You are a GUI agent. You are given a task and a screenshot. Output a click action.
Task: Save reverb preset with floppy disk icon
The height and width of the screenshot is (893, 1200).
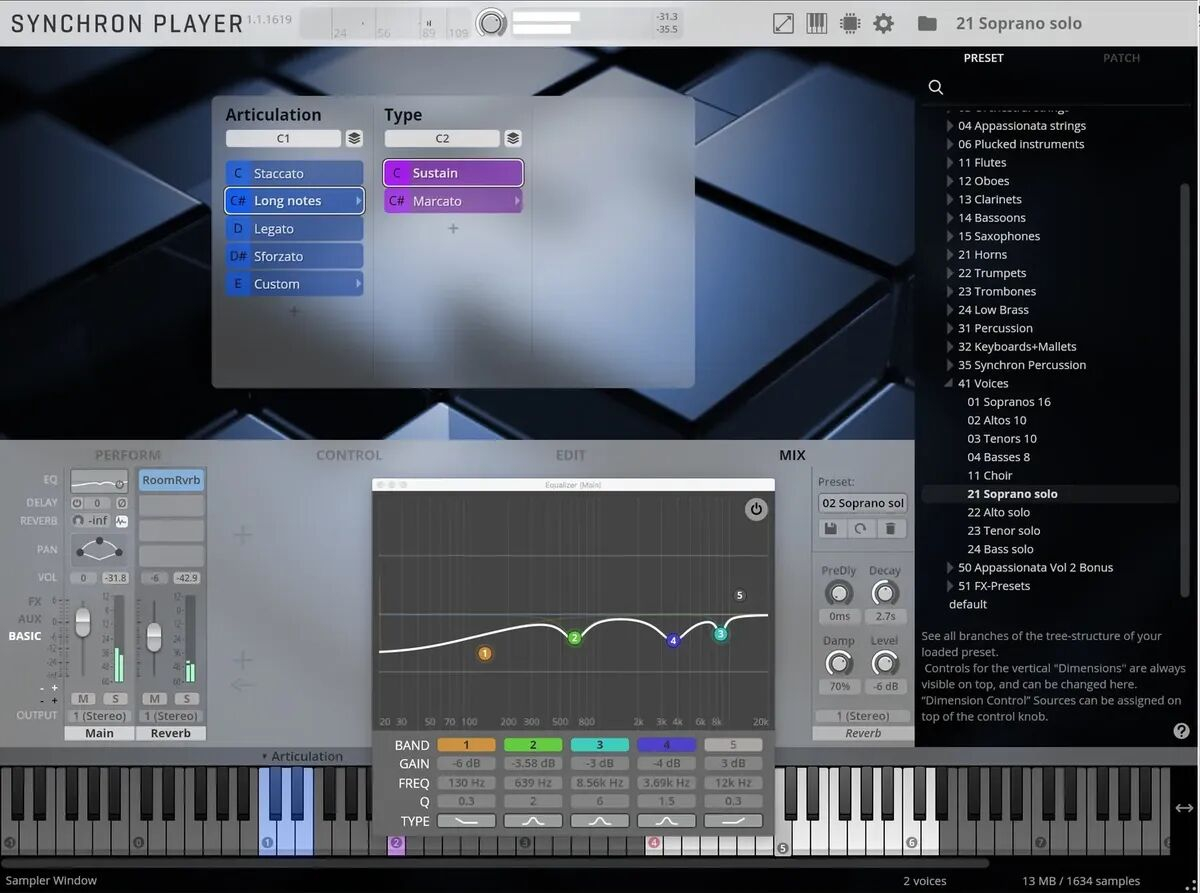coord(830,529)
